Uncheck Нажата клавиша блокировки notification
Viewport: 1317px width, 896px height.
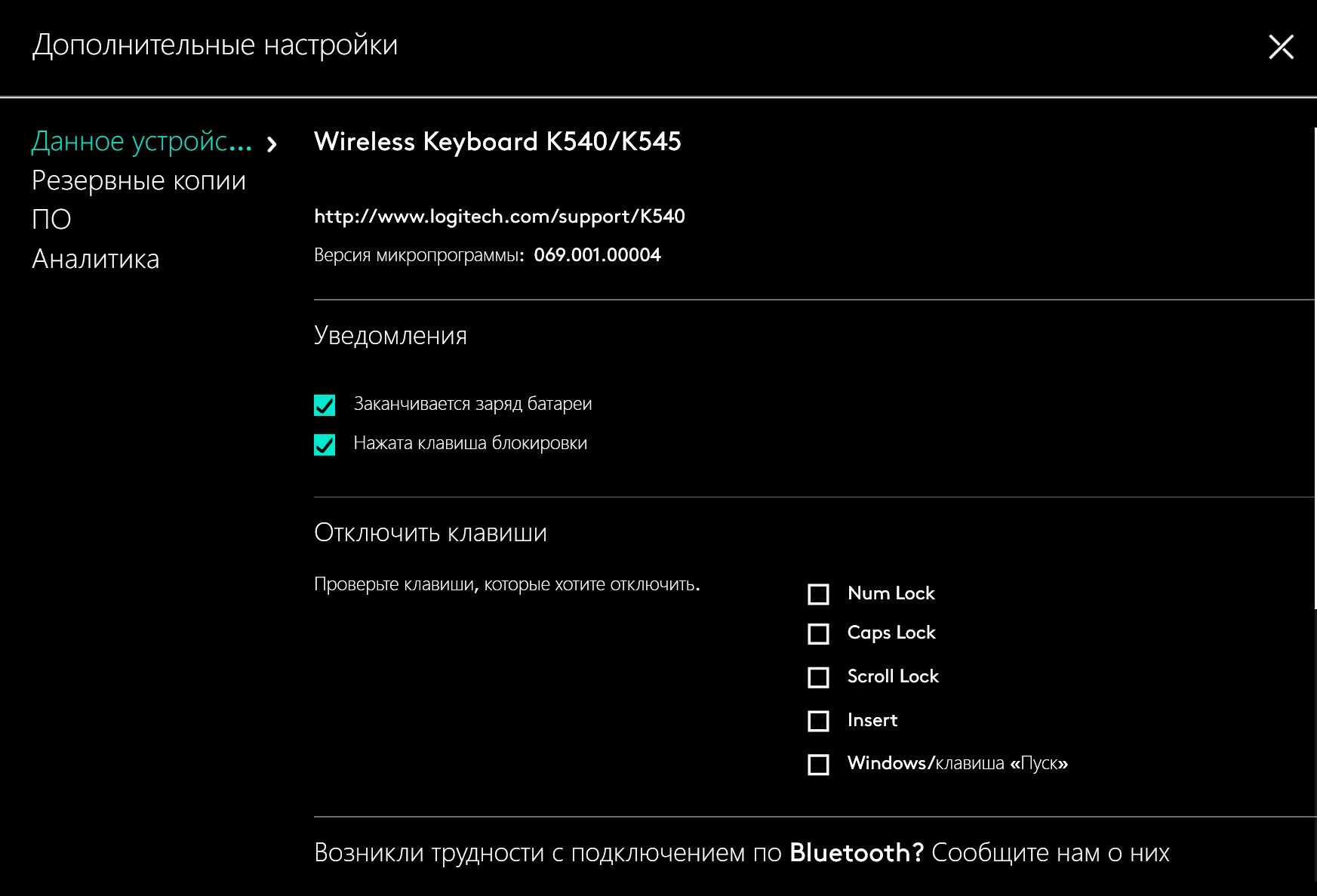point(325,445)
